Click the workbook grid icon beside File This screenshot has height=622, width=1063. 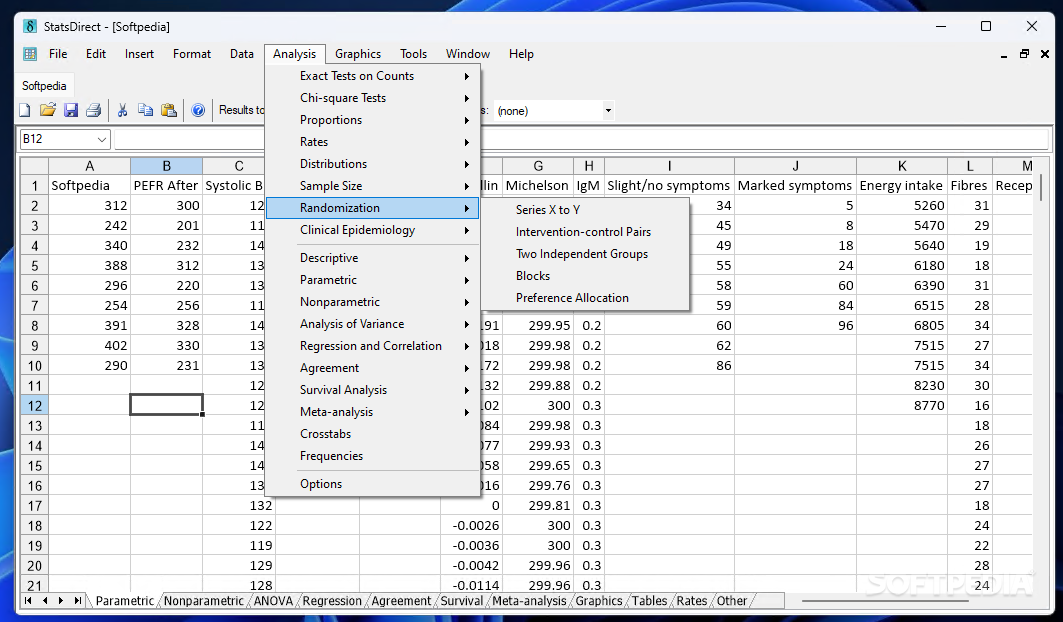30,54
